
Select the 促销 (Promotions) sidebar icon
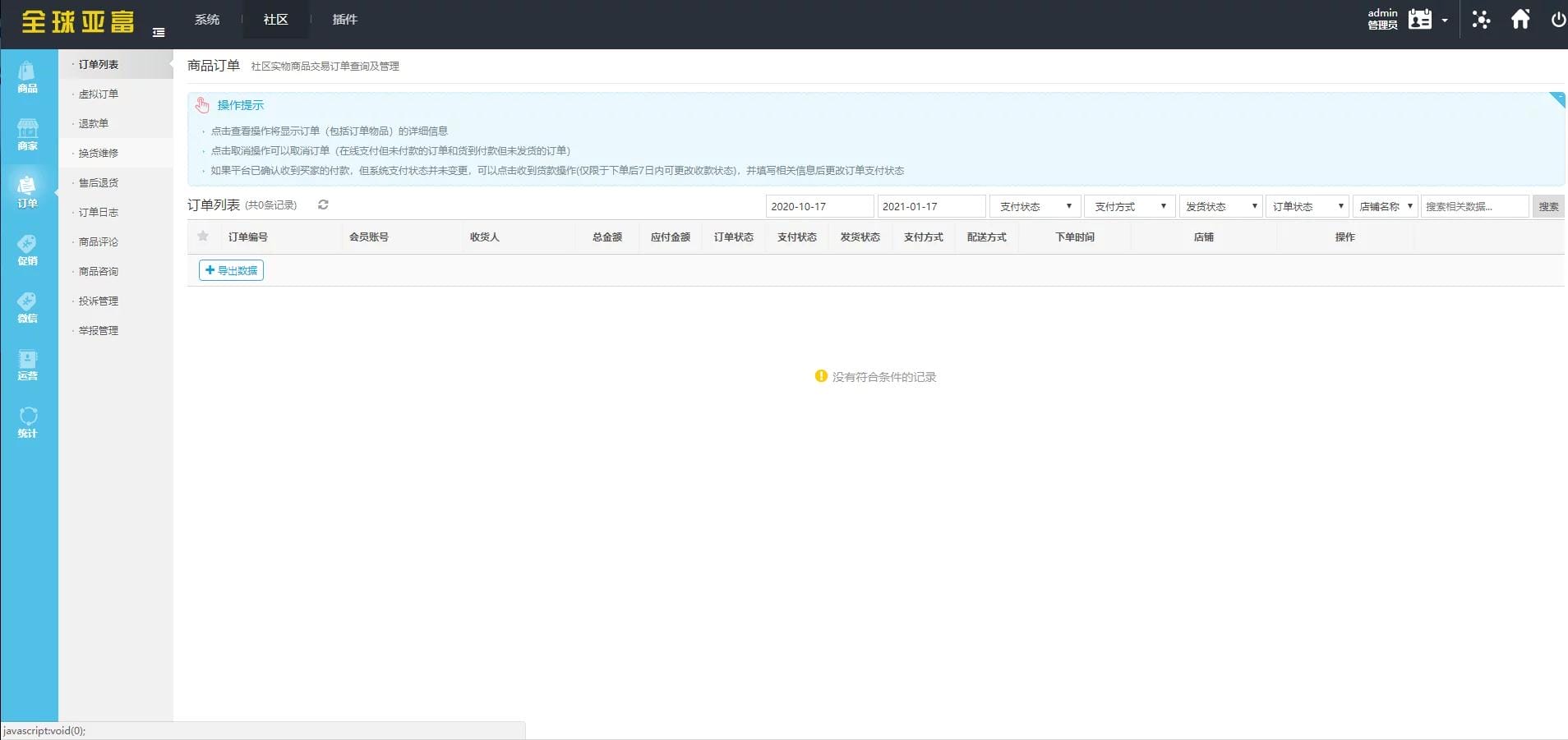coord(28,249)
